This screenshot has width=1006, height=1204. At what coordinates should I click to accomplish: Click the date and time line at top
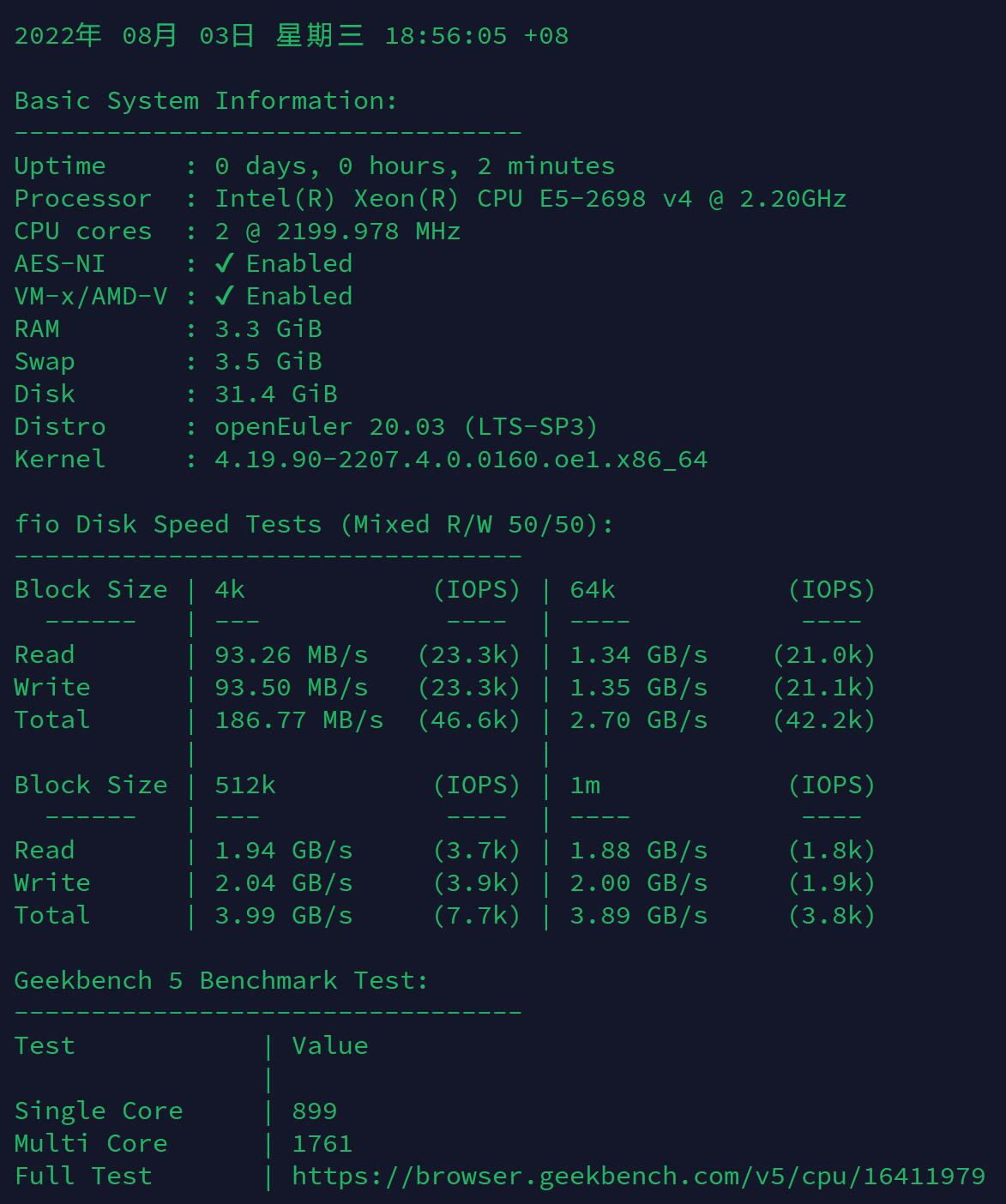291,36
